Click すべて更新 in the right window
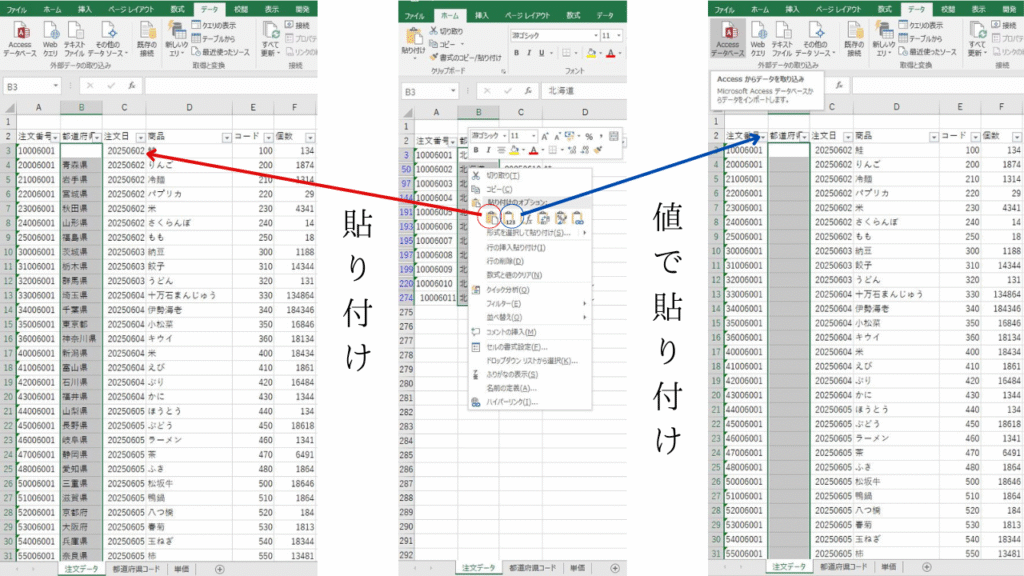The image size is (1024, 576). 978,39
